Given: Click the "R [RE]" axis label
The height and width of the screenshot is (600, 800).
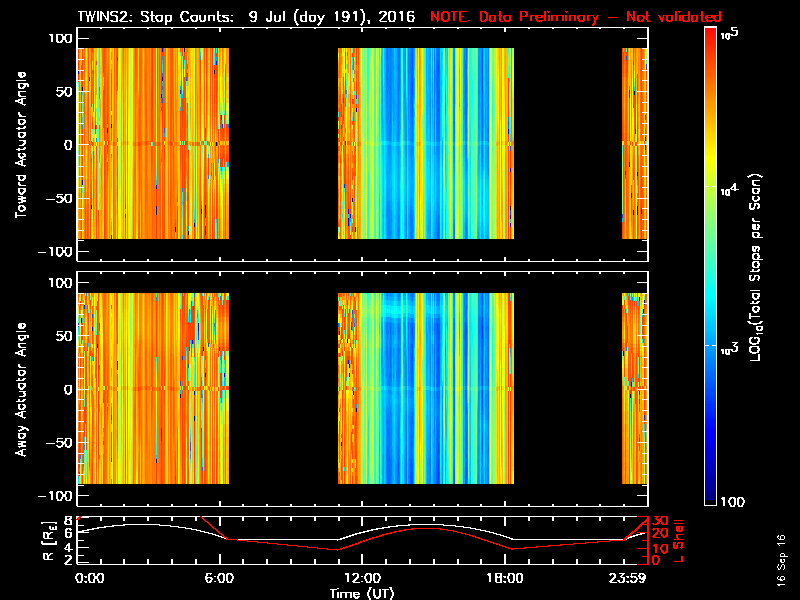Looking at the screenshot, I should 48,541.
